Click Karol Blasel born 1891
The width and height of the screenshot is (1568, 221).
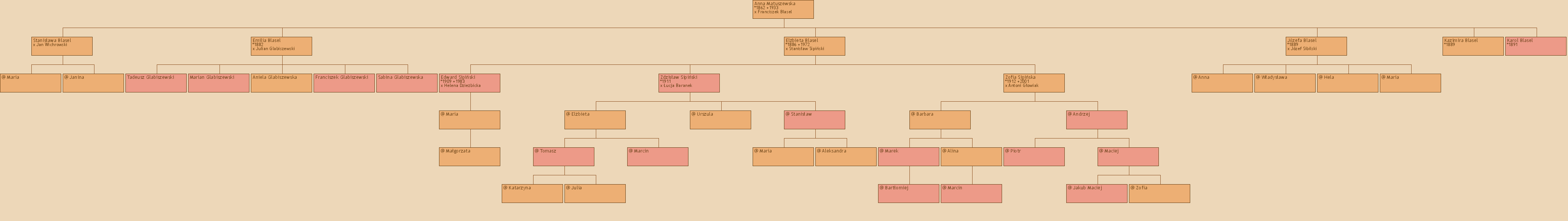coord(1535,46)
